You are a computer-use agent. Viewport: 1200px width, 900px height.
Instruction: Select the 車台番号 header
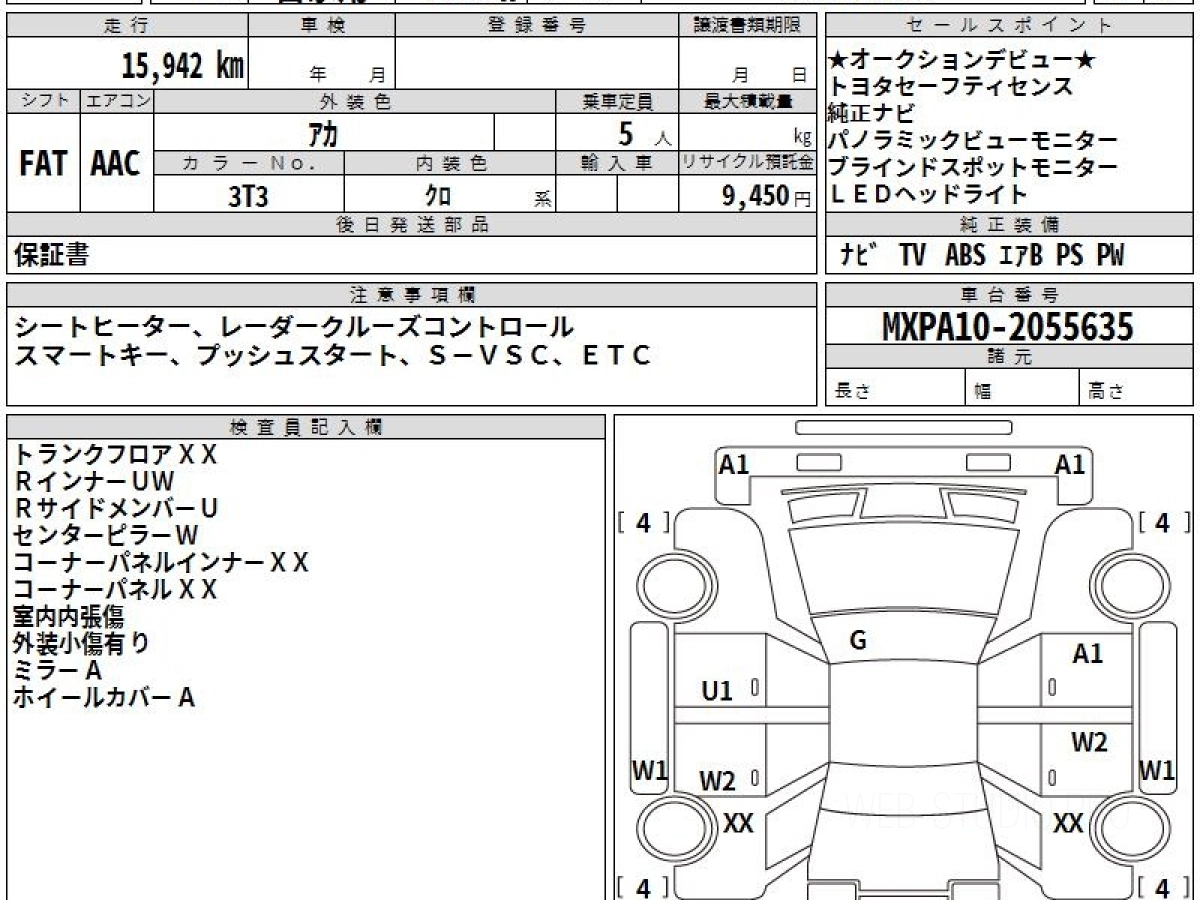point(1009,294)
